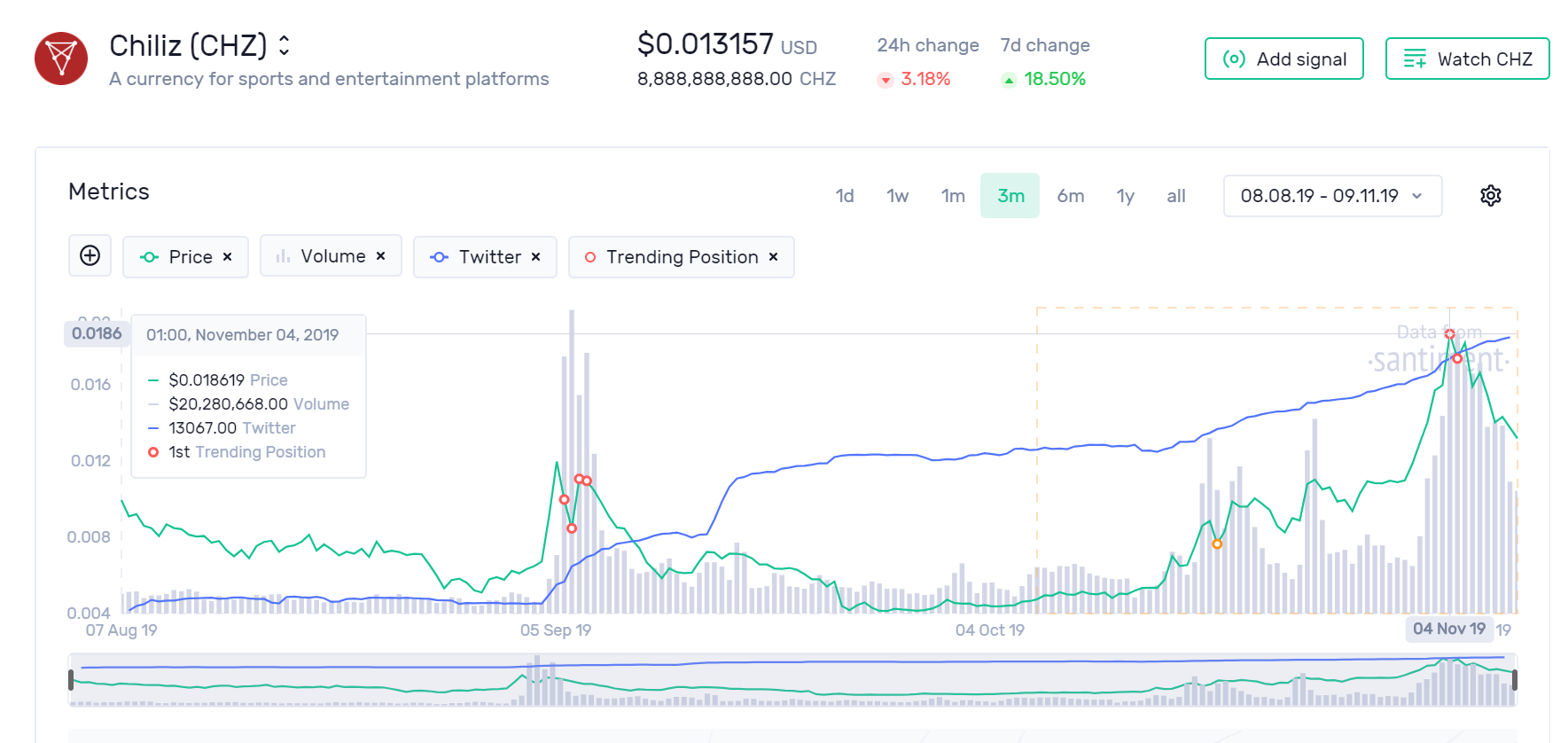The height and width of the screenshot is (743, 1568).
Task: Toggle the Price metric chip
Action: pos(185,257)
